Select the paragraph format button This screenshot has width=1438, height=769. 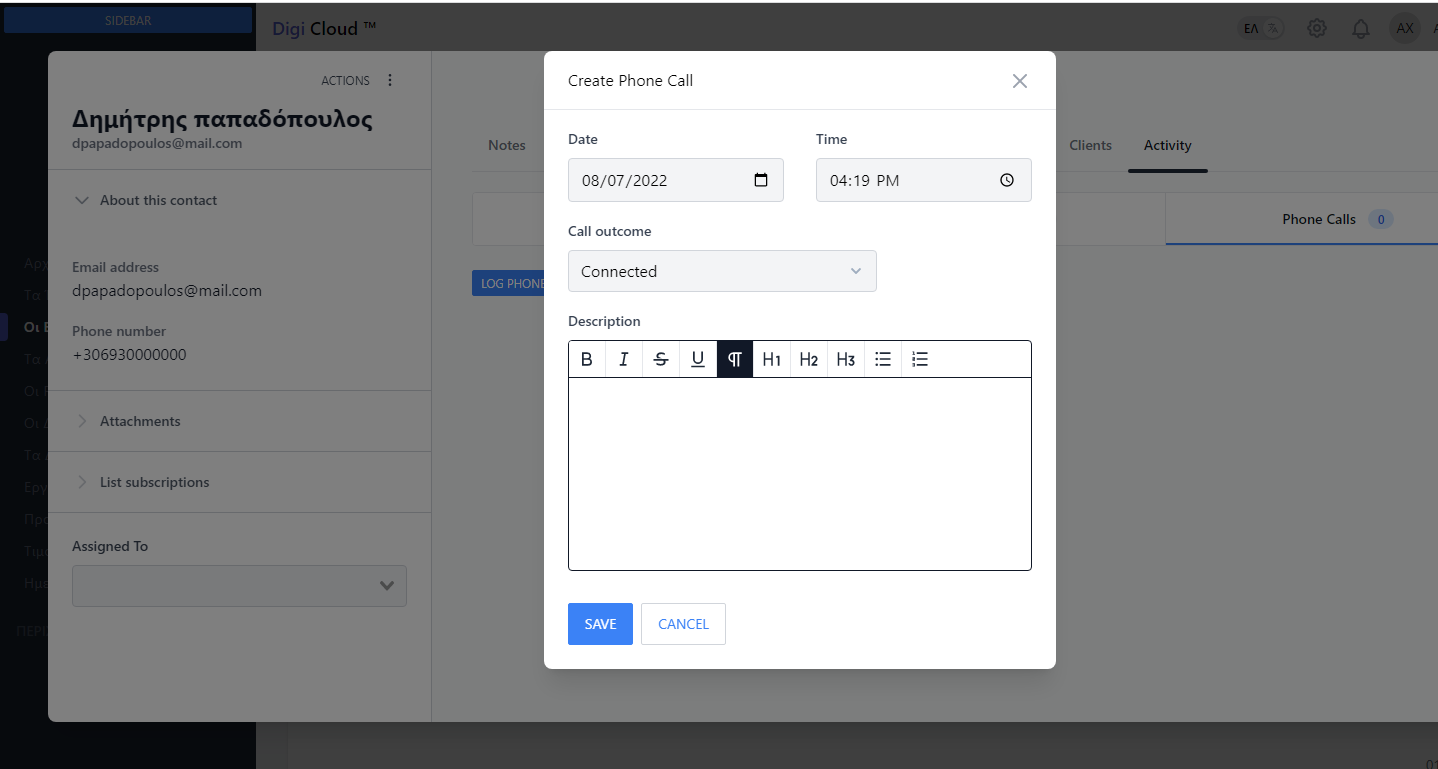coord(734,359)
